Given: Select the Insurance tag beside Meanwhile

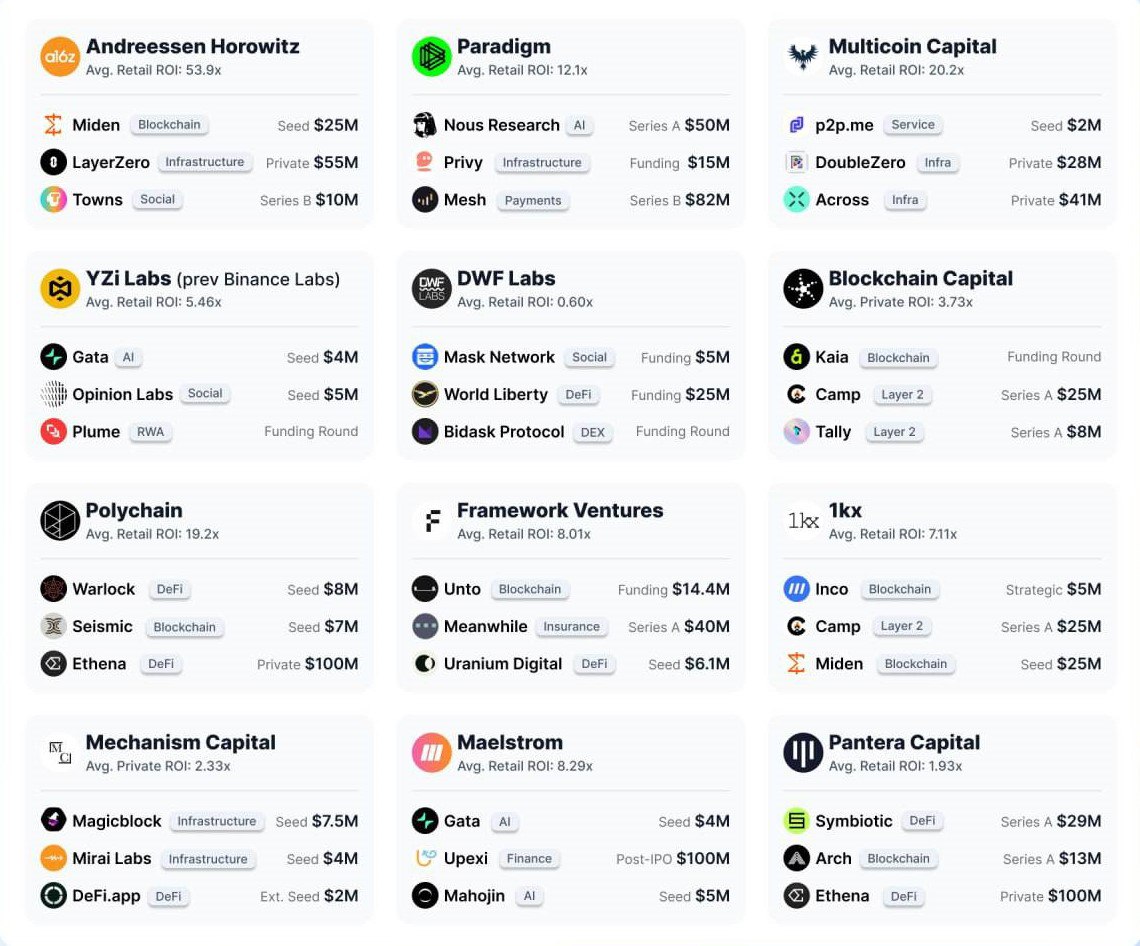Looking at the screenshot, I should [x=571, y=627].
